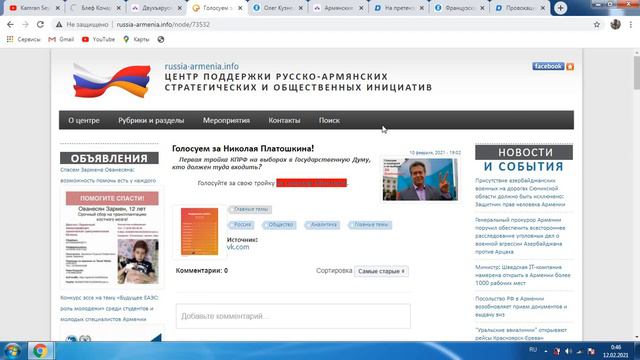Click the RU language indicator
640x360 pixels.
(x=533, y=350)
